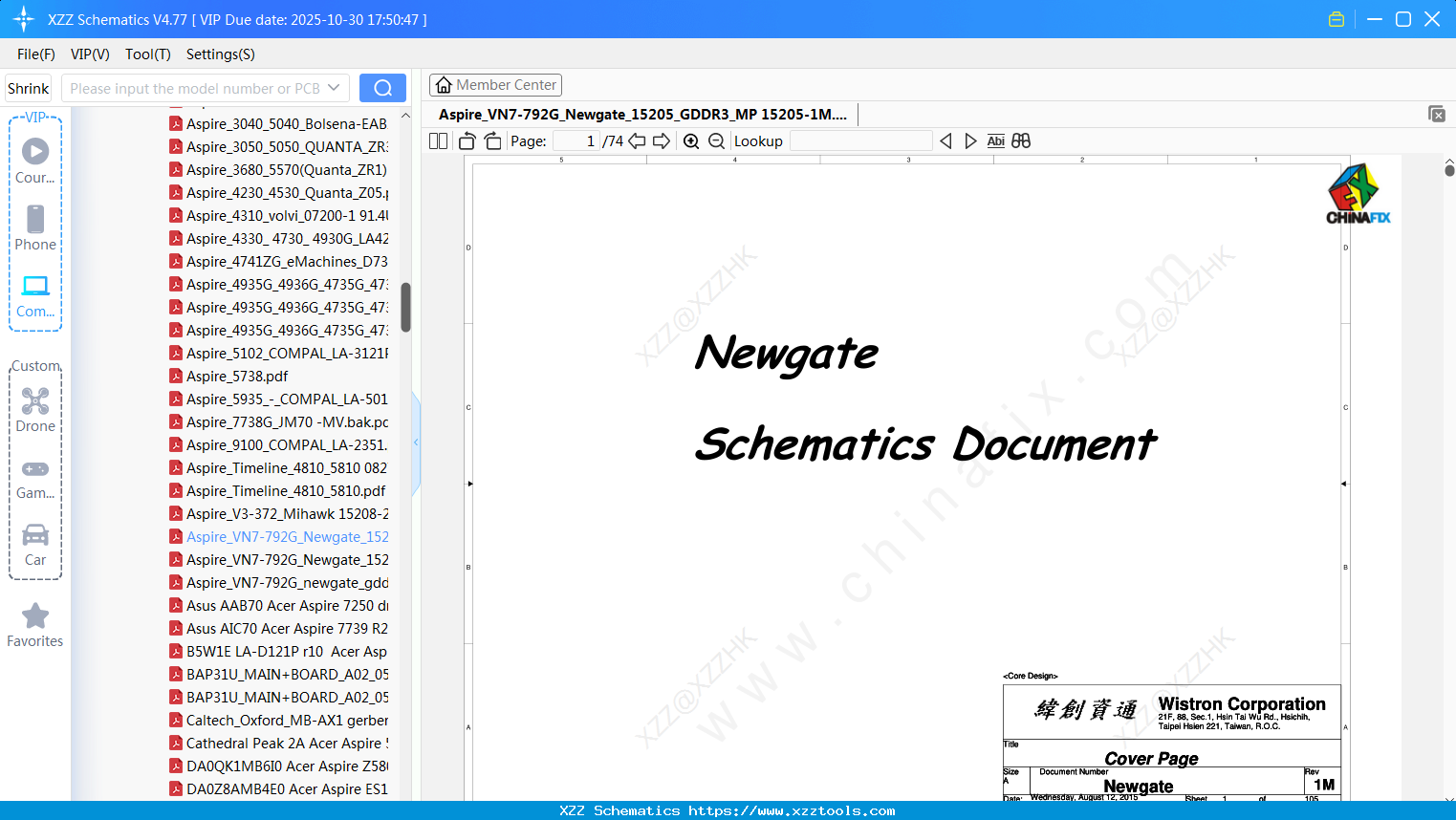Open the VIP menu
The image size is (1456, 820).
tap(90, 54)
